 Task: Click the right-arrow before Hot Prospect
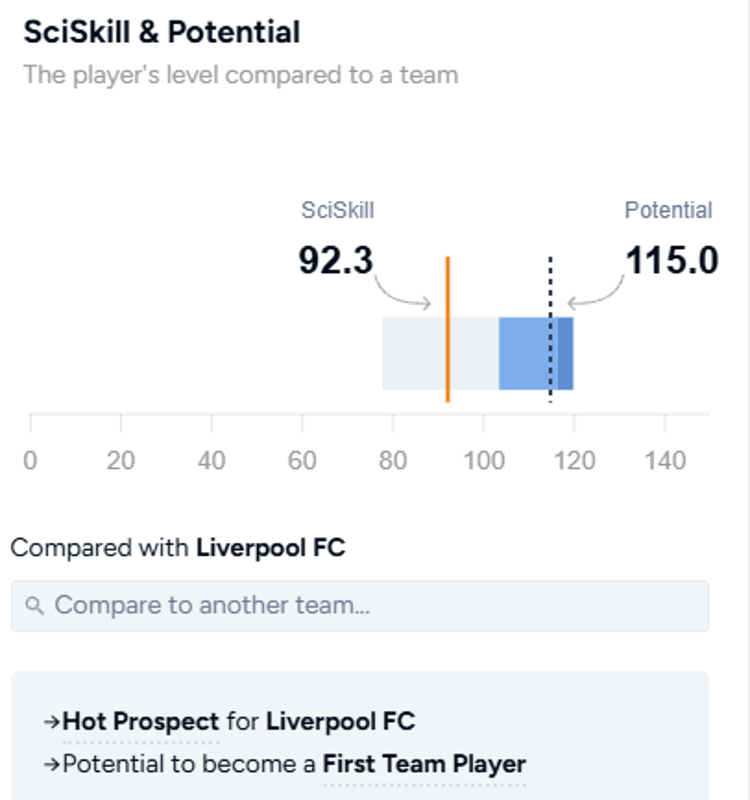pyautogui.click(x=50, y=720)
